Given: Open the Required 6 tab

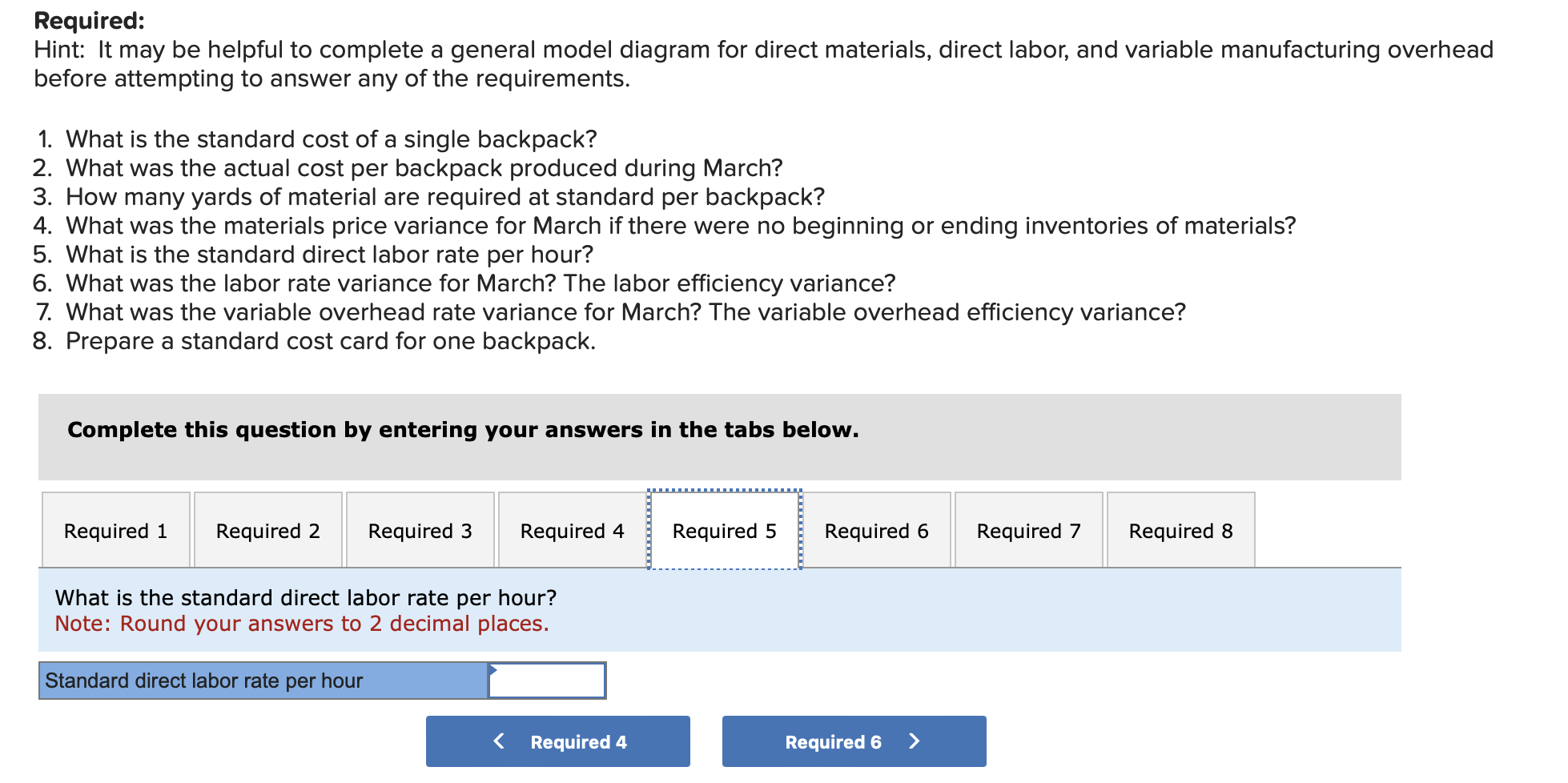Looking at the screenshot, I should 876,530.
